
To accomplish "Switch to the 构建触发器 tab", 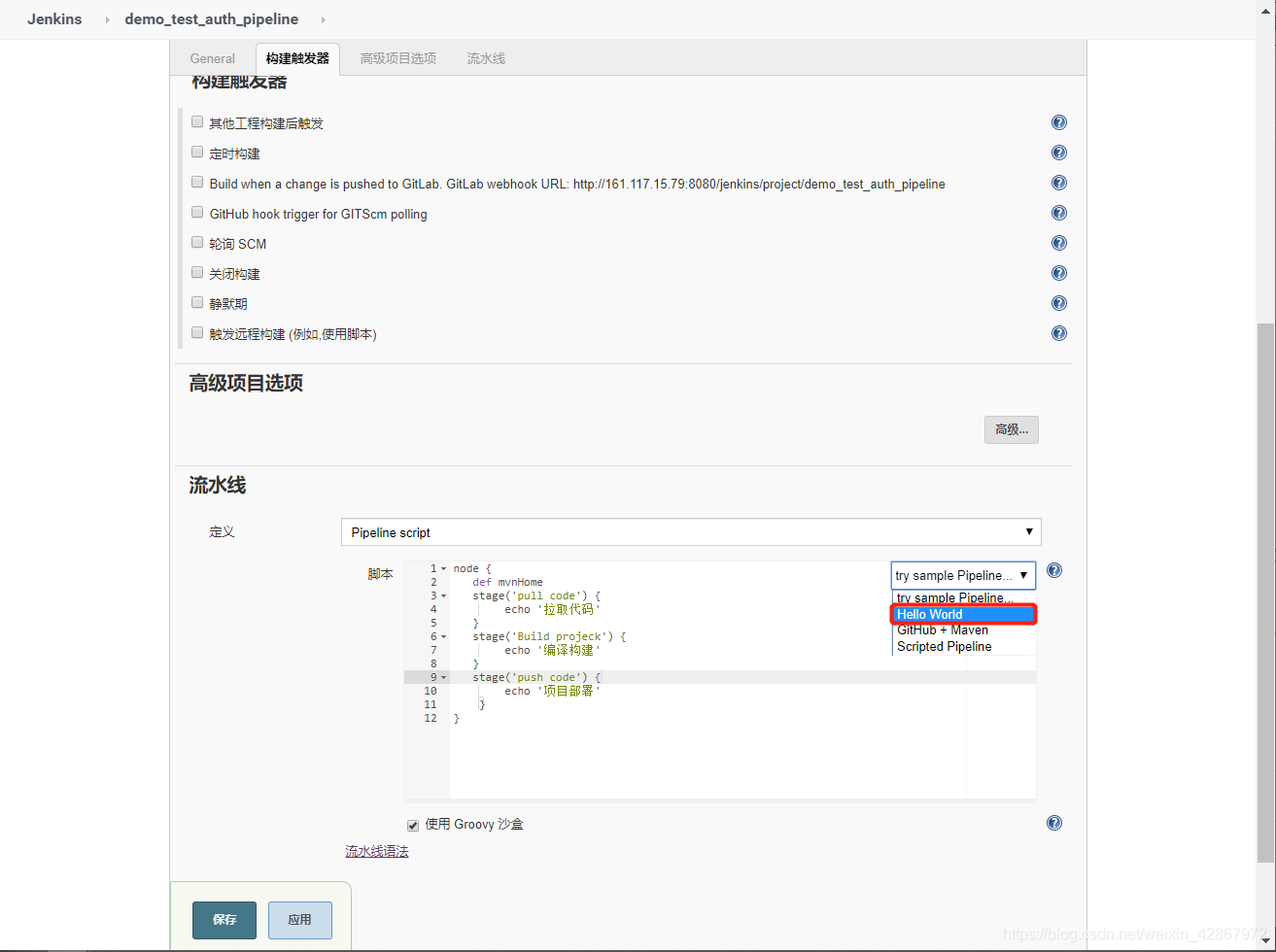I will 297,58.
